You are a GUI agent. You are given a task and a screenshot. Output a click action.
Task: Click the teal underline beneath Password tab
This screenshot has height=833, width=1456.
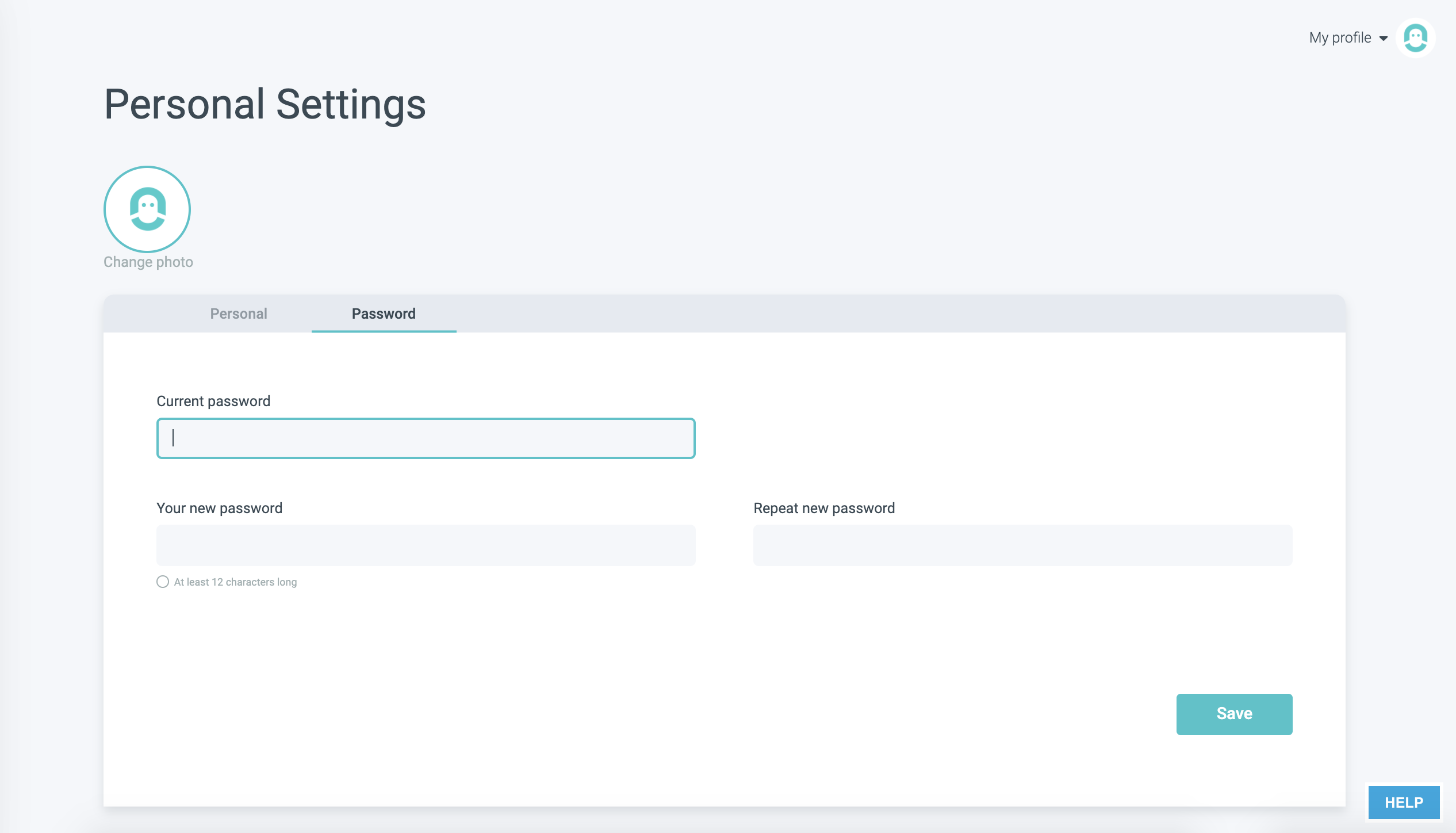[384, 331]
